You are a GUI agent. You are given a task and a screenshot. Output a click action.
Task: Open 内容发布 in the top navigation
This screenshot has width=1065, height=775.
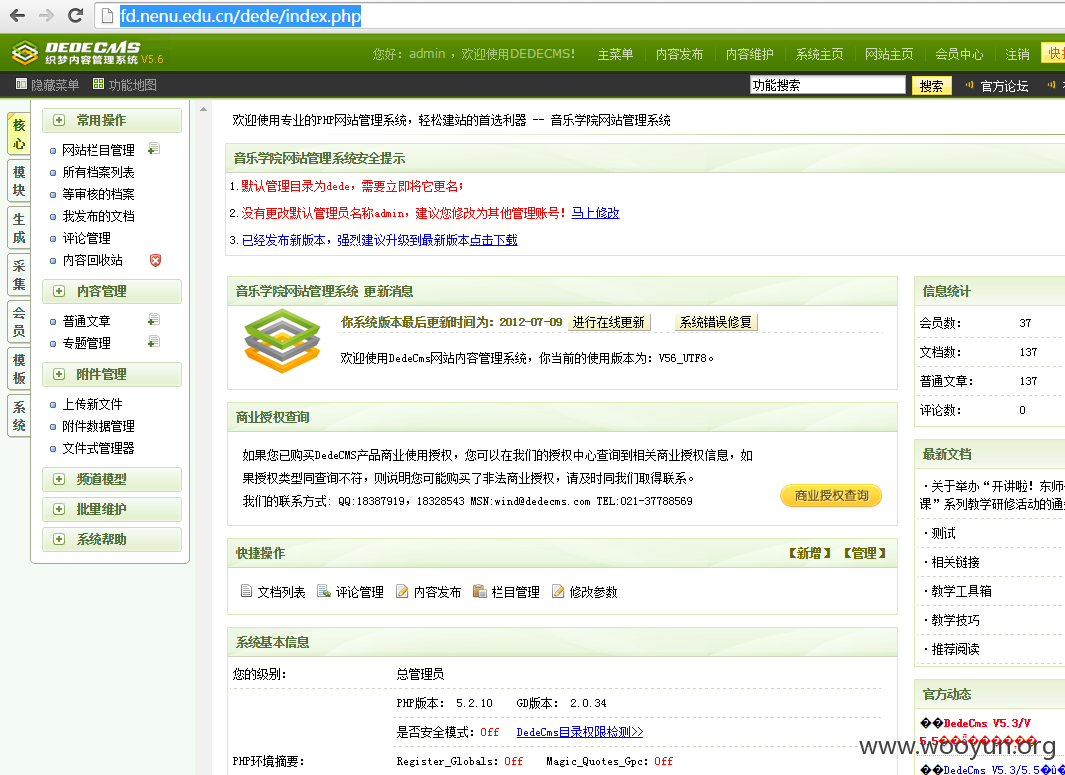(680, 54)
